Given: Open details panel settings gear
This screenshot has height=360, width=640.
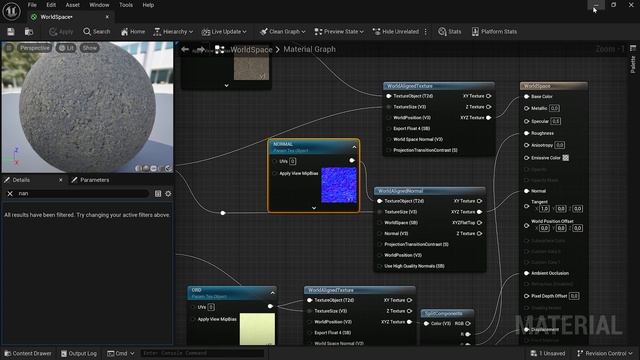Looking at the screenshot, I should [168, 193].
